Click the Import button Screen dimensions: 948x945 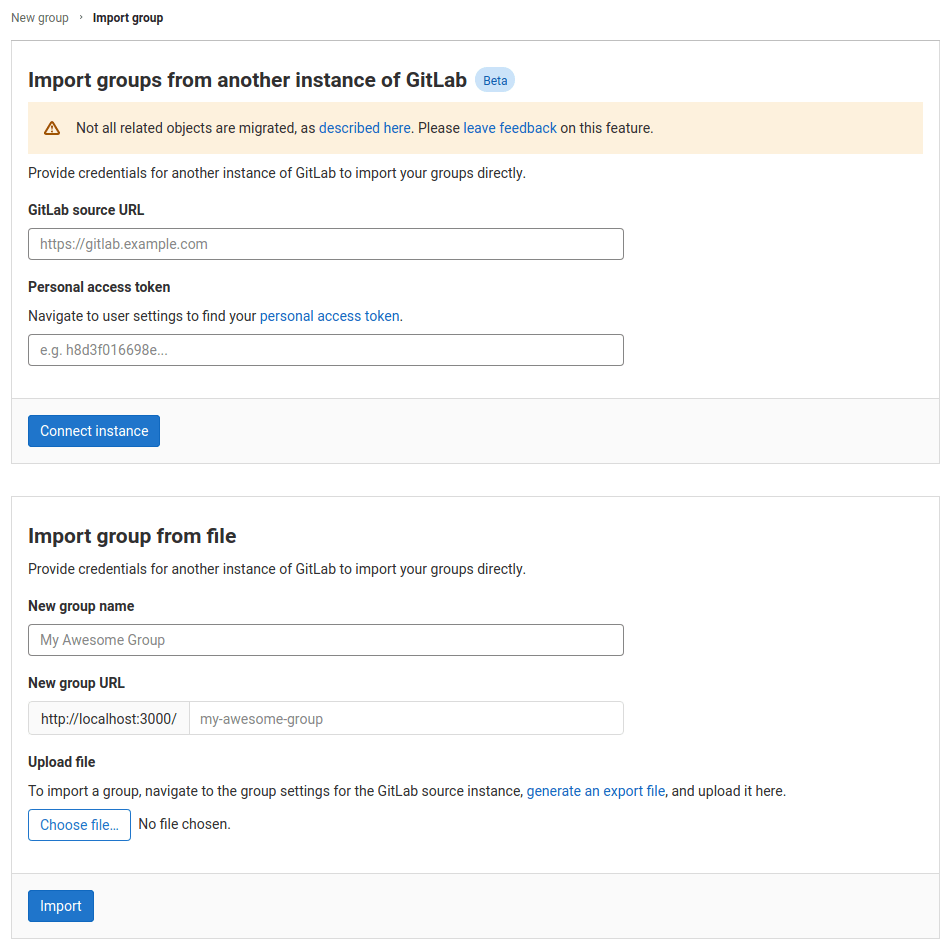pos(60,905)
